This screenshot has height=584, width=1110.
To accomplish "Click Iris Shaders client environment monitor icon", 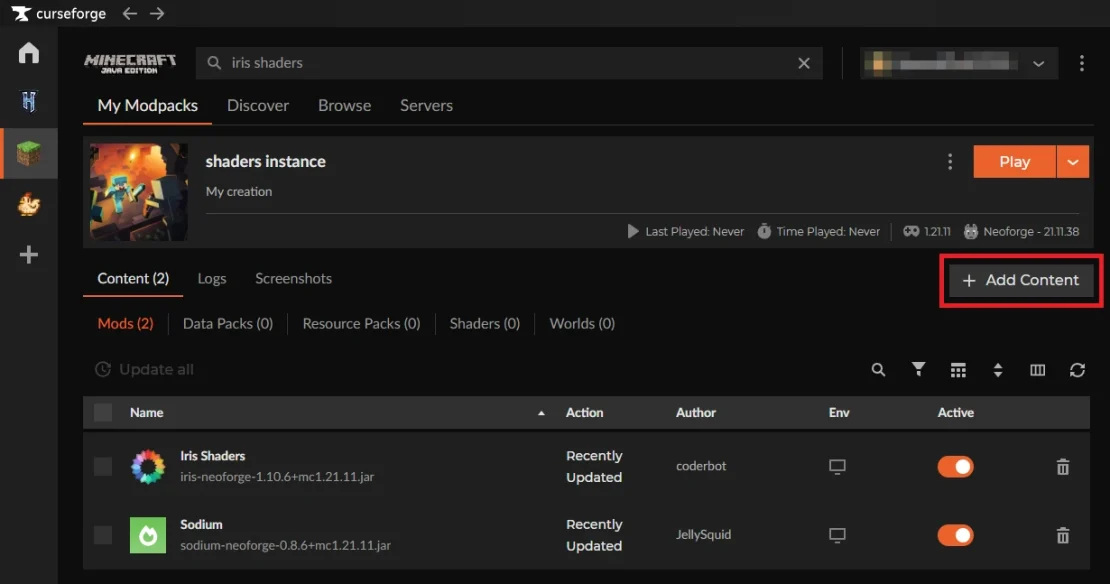I will pyautogui.click(x=837, y=466).
